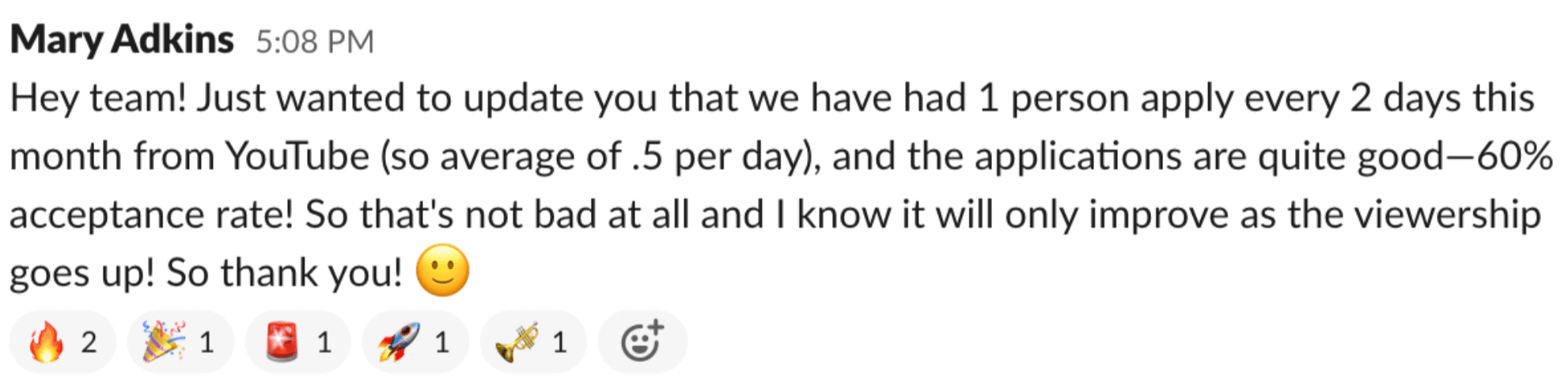
Task: Toggle the trumpet reaction count
Action: [x=560, y=342]
